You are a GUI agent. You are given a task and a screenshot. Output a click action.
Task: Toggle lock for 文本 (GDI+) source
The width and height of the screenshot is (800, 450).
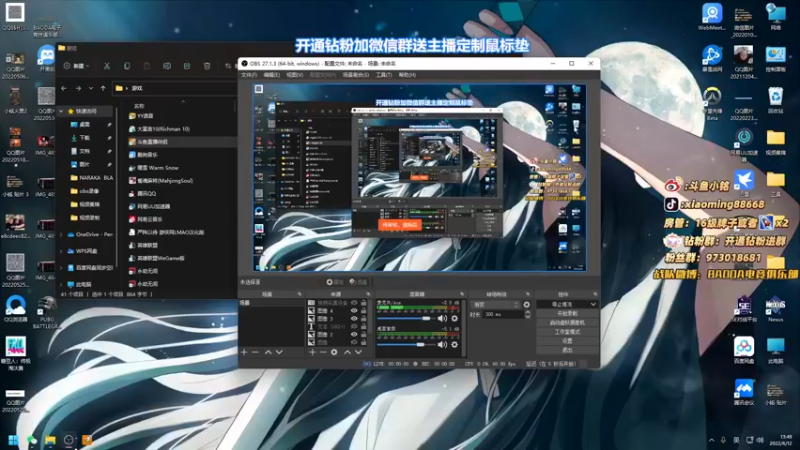(x=363, y=327)
